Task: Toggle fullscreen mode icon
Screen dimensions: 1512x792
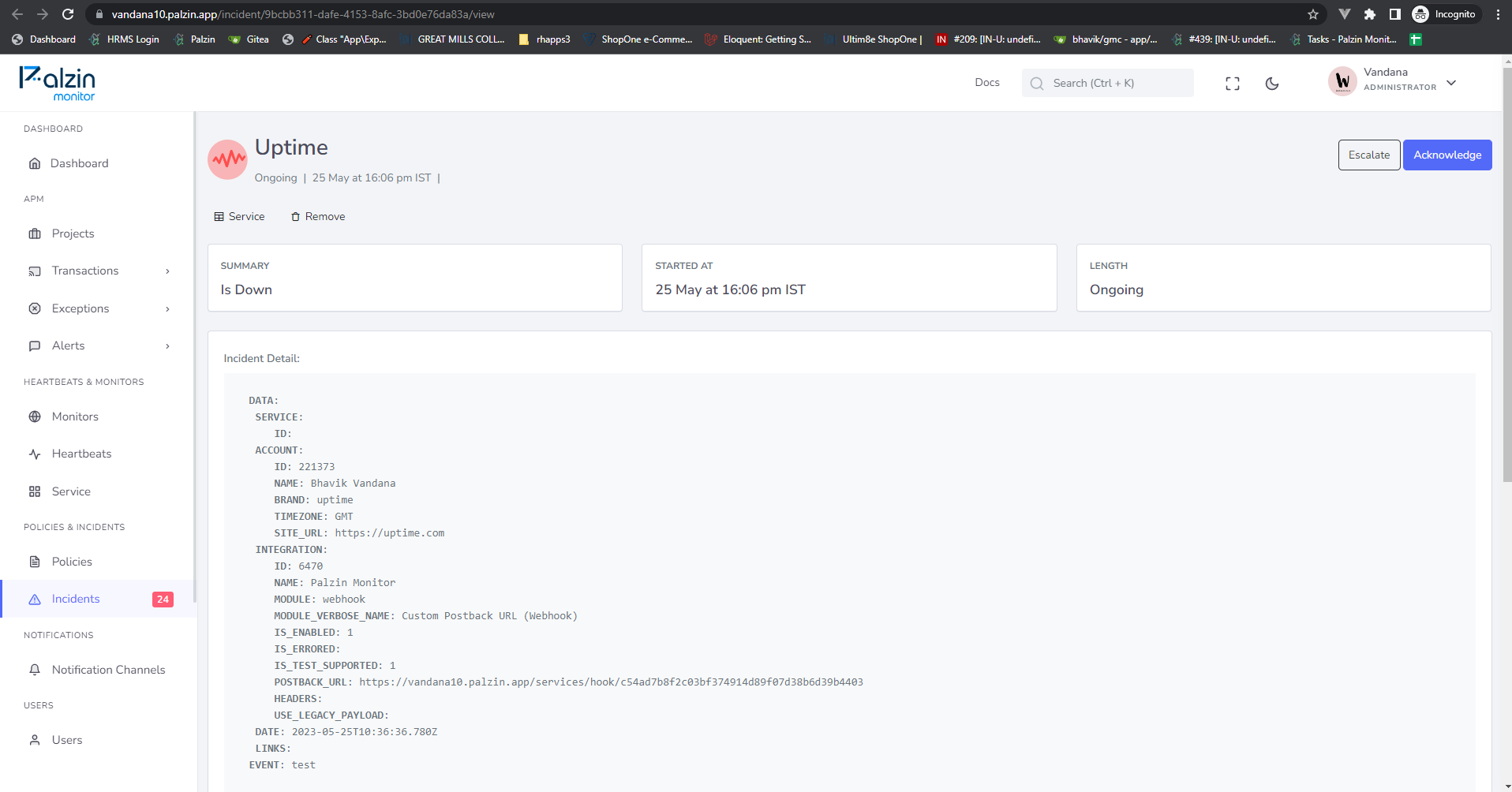Action: [1233, 84]
